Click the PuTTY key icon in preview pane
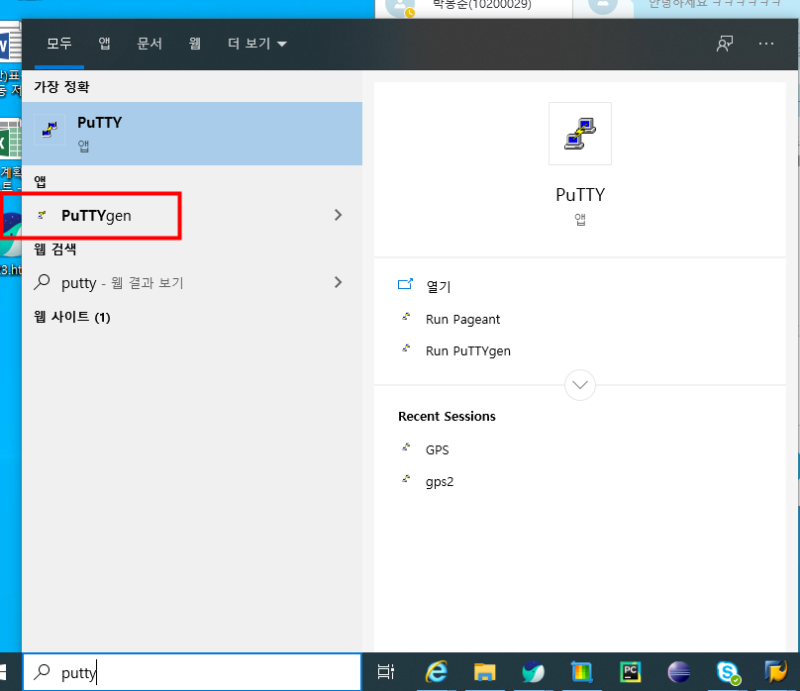Screen dimensions: 800x691 580,133
